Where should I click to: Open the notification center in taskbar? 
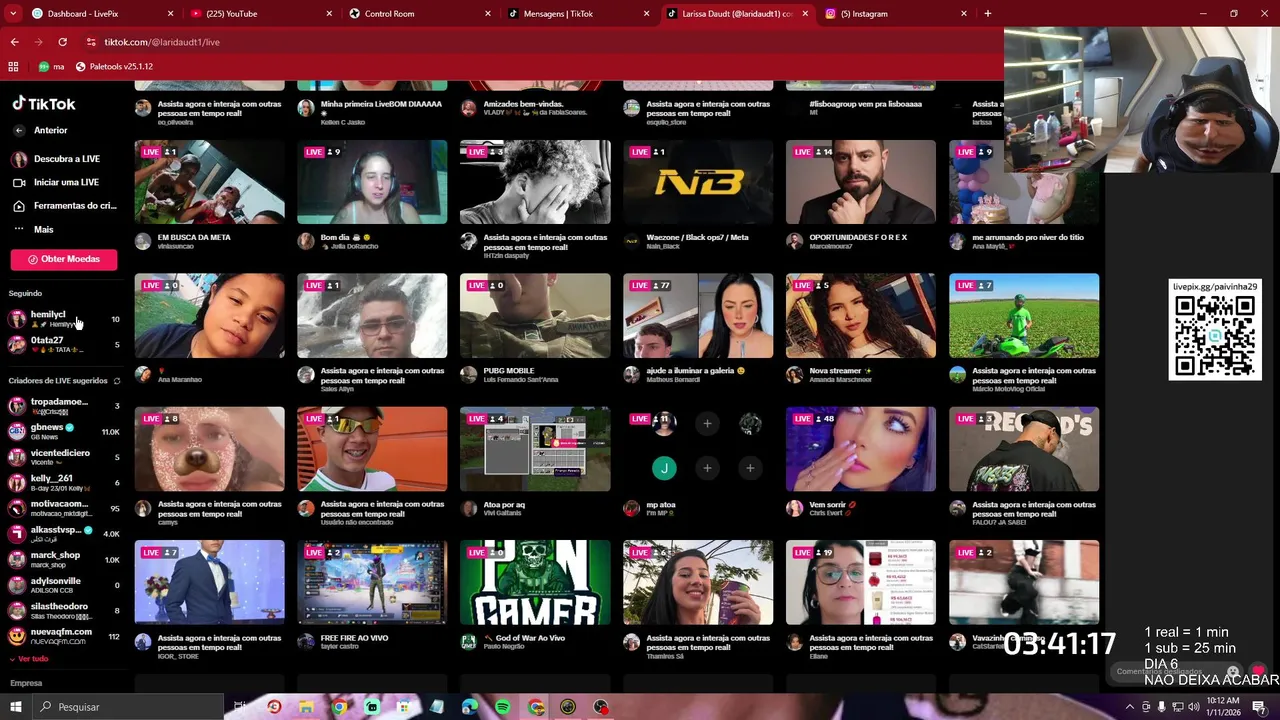(x=1259, y=707)
